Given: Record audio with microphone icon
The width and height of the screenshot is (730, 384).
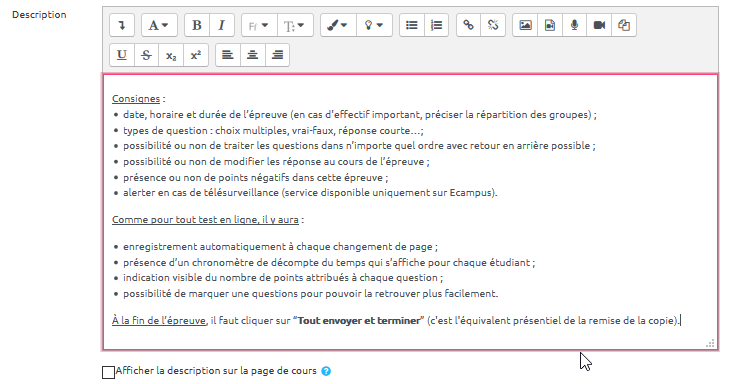Looking at the screenshot, I should 575,25.
